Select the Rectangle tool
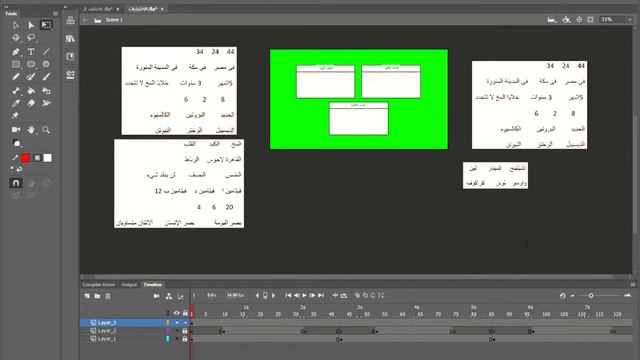Image resolution: width=640 pixels, height=360 pixels. coord(16,64)
